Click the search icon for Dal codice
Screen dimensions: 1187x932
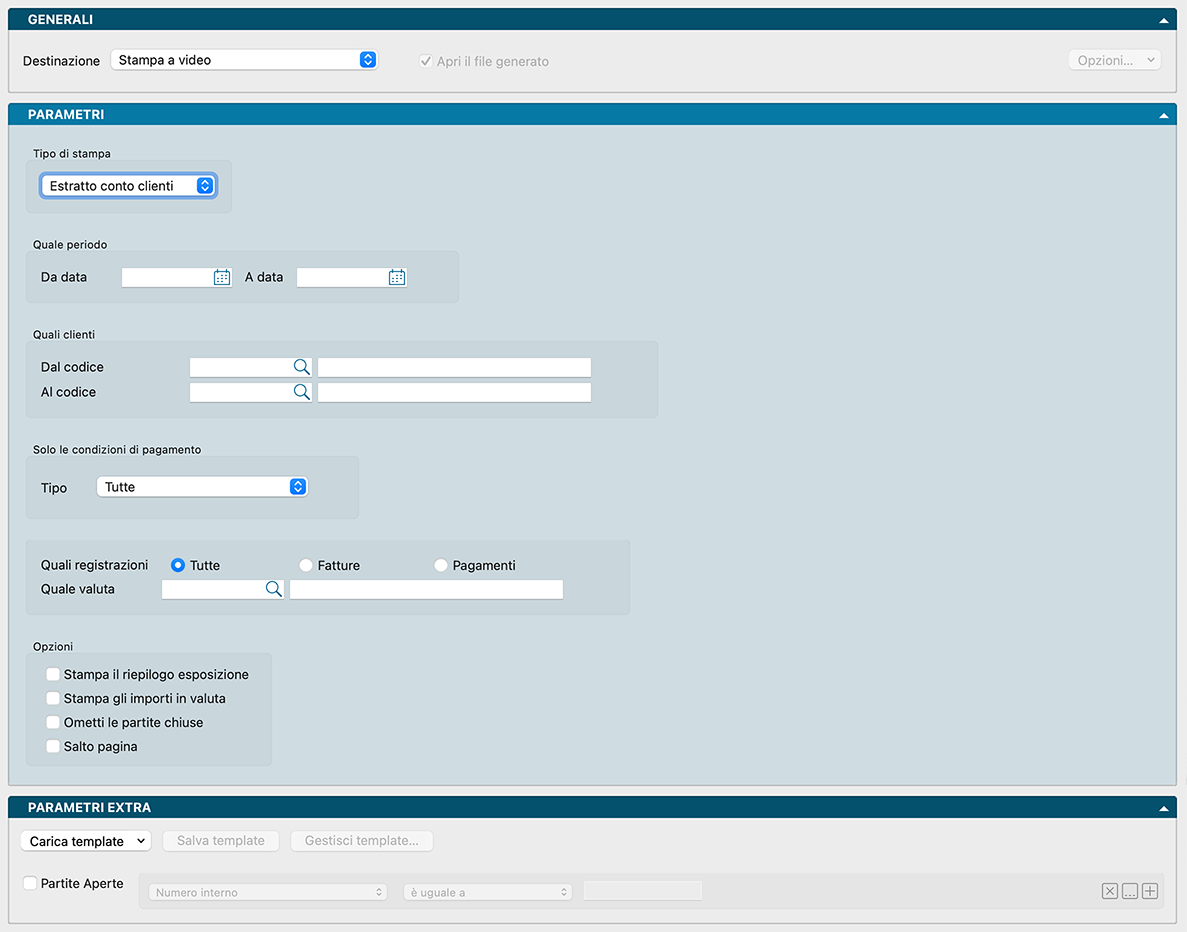[x=301, y=367]
